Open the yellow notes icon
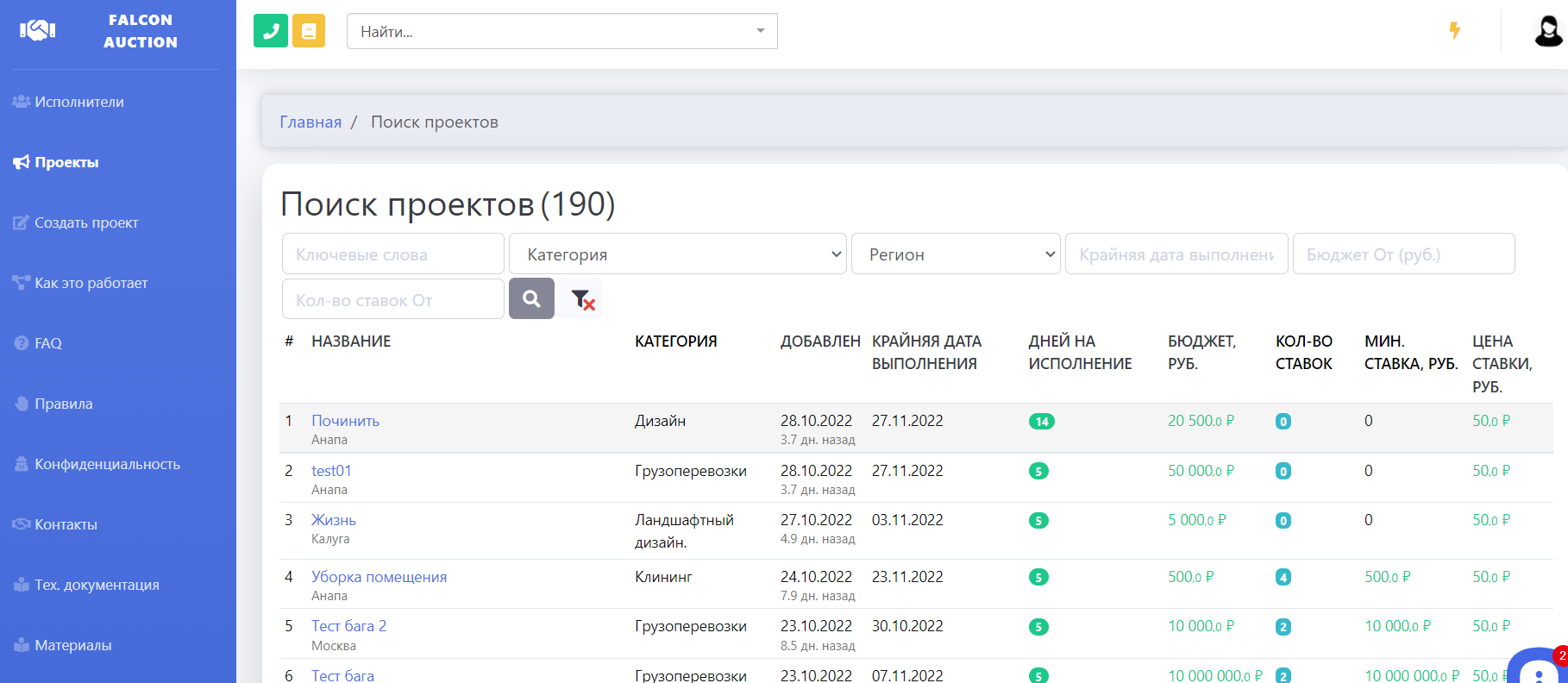Image resolution: width=1568 pixels, height=683 pixels. click(x=309, y=31)
